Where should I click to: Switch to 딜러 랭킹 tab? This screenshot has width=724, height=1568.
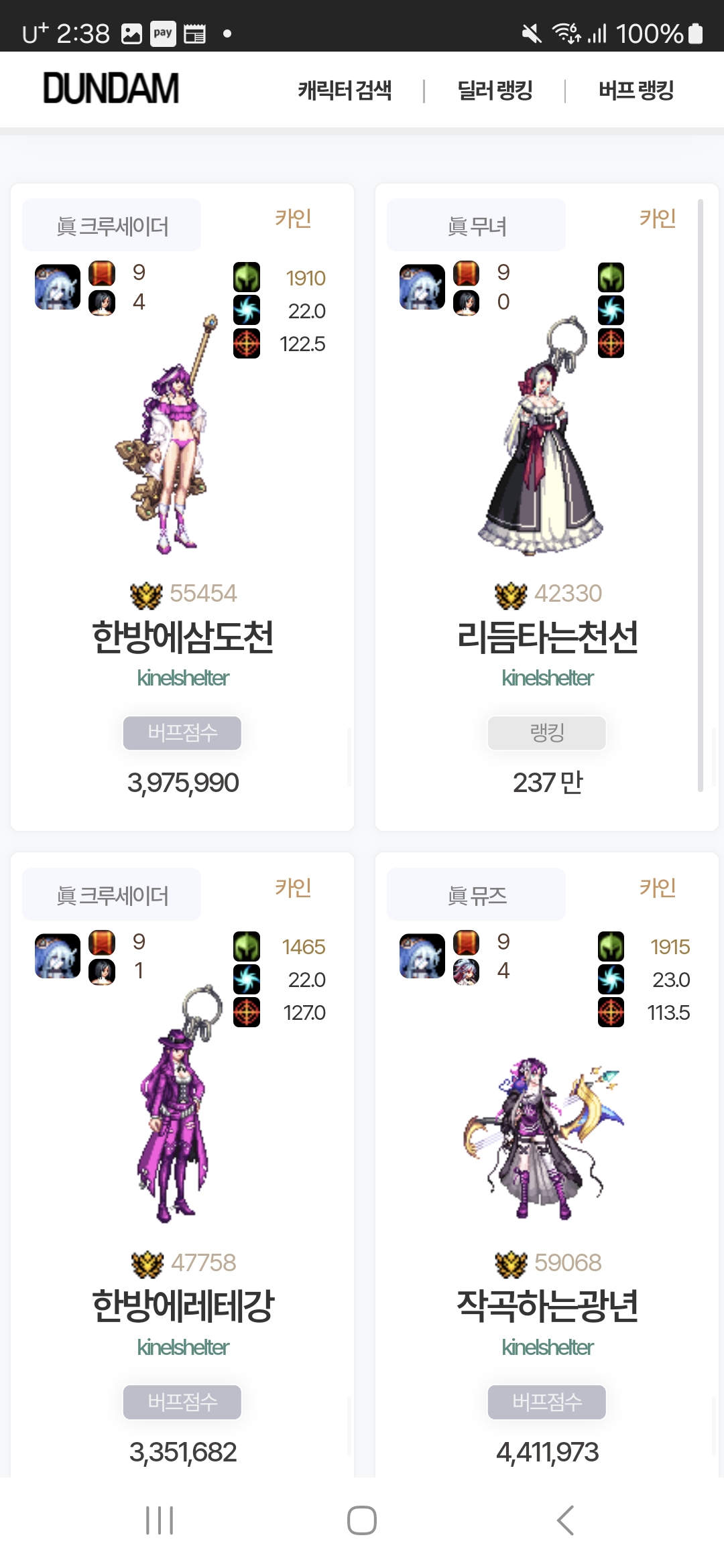pyautogui.click(x=495, y=90)
